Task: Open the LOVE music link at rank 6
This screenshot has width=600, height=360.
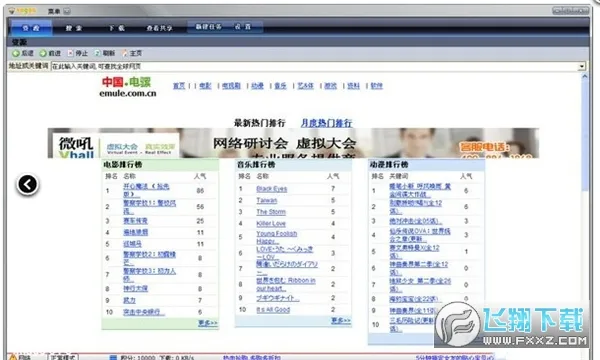Action: (x=285, y=253)
